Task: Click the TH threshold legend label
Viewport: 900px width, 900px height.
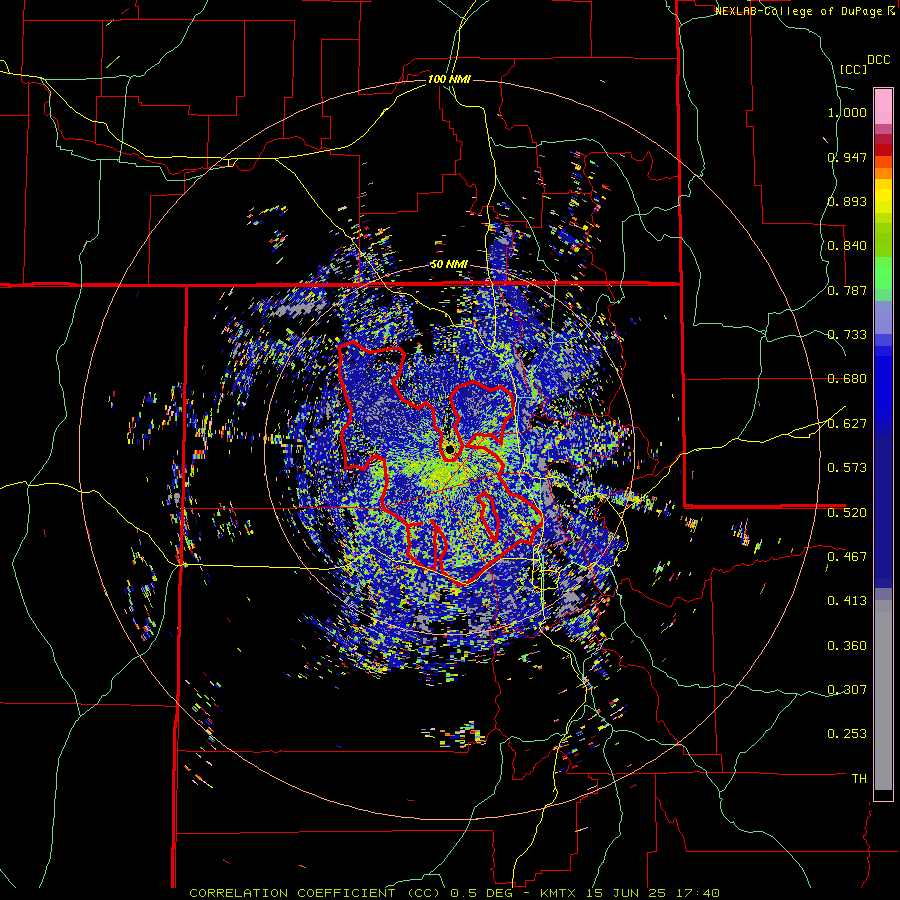Action: [x=859, y=779]
